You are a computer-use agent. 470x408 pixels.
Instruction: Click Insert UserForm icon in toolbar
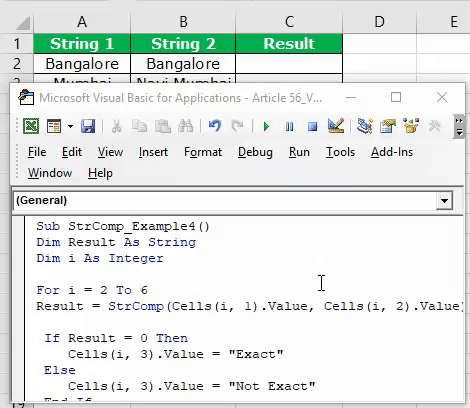tap(54, 126)
